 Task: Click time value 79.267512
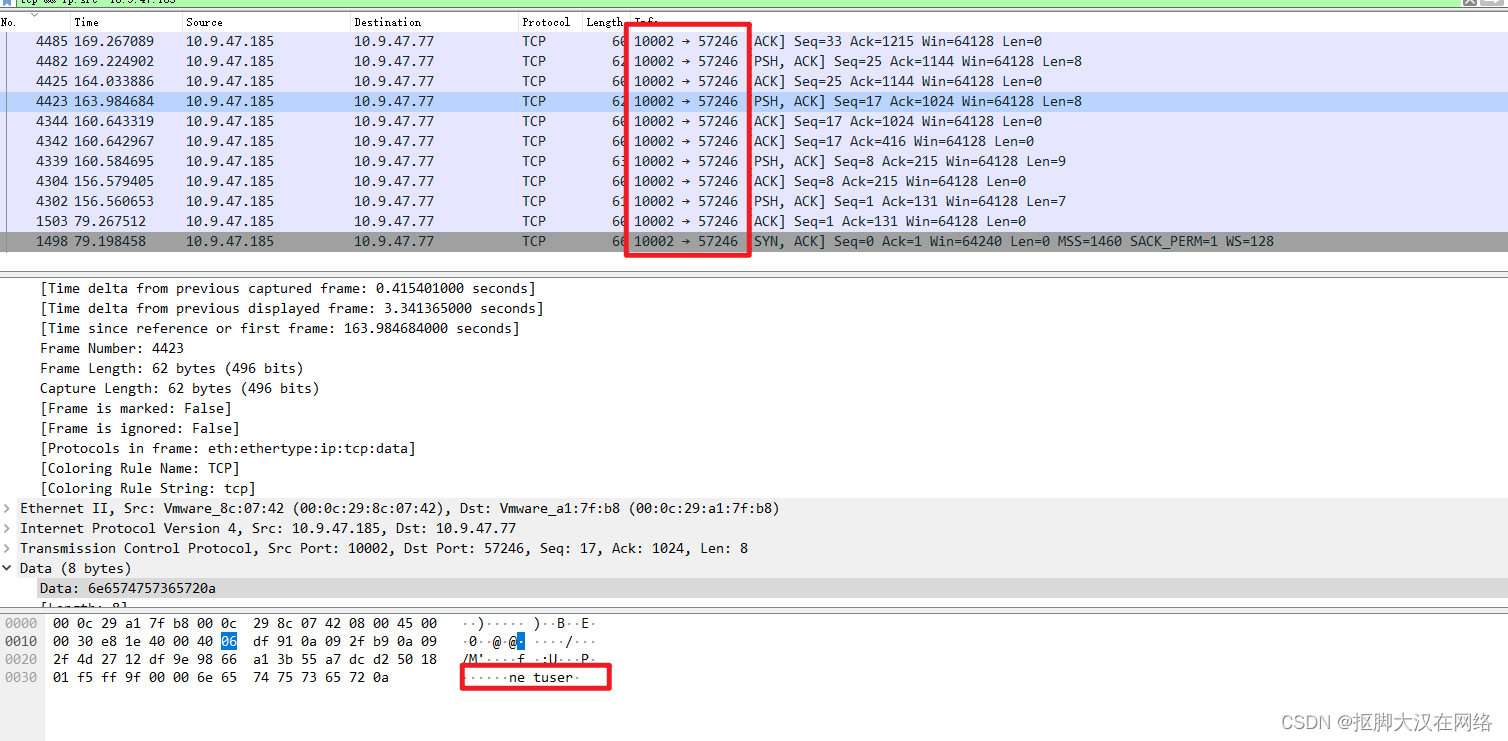click(110, 221)
